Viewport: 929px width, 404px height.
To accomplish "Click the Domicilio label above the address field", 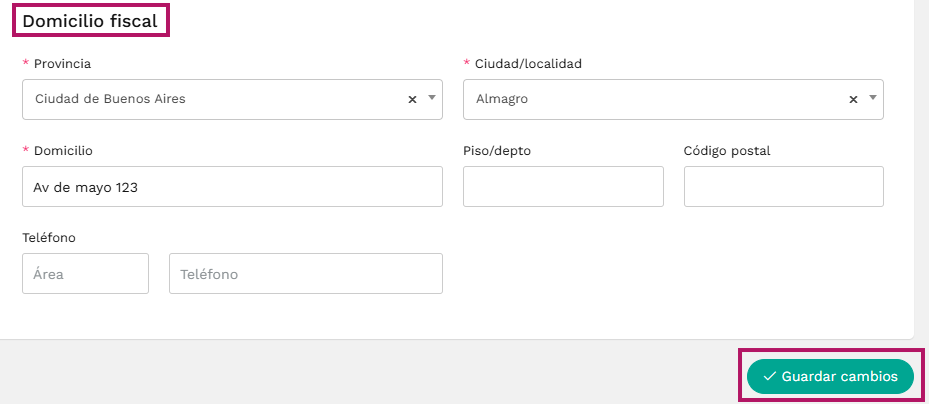I will (63, 151).
